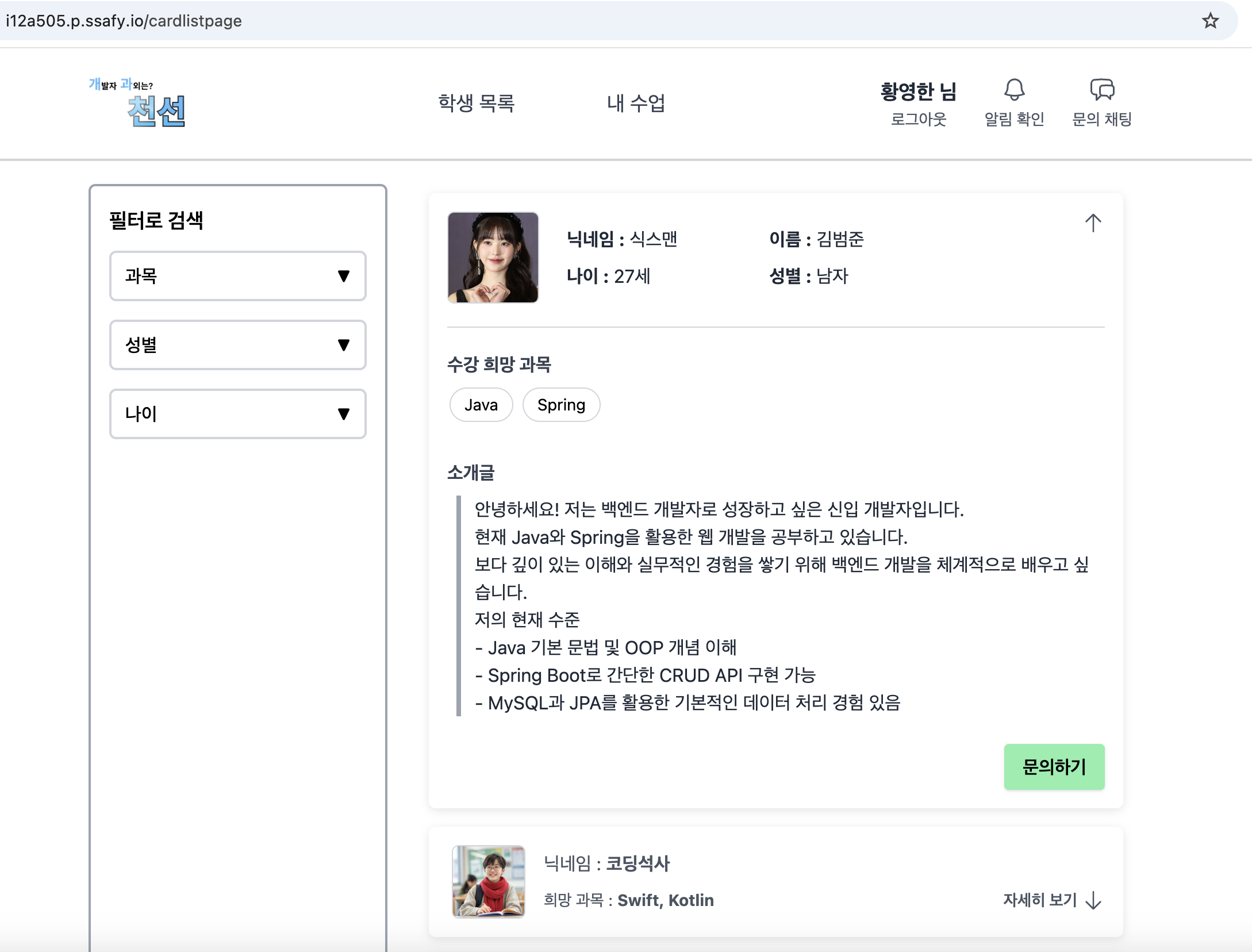
Task: Open notifications via the bell icon
Action: click(x=1014, y=90)
